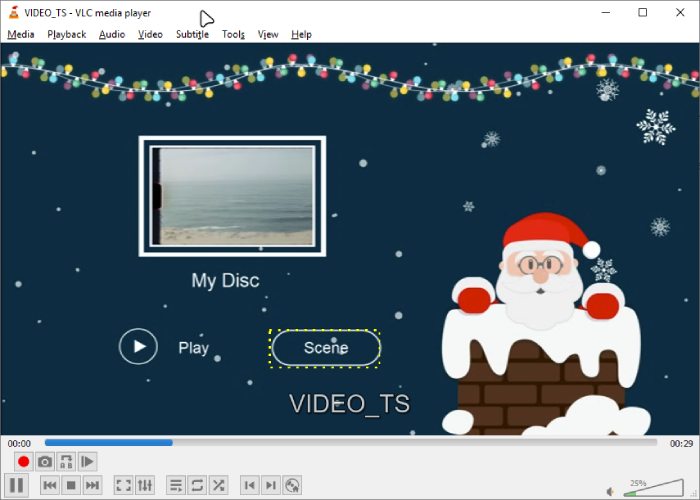Open the Playback menu
700x500 pixels.
[67, 34]
